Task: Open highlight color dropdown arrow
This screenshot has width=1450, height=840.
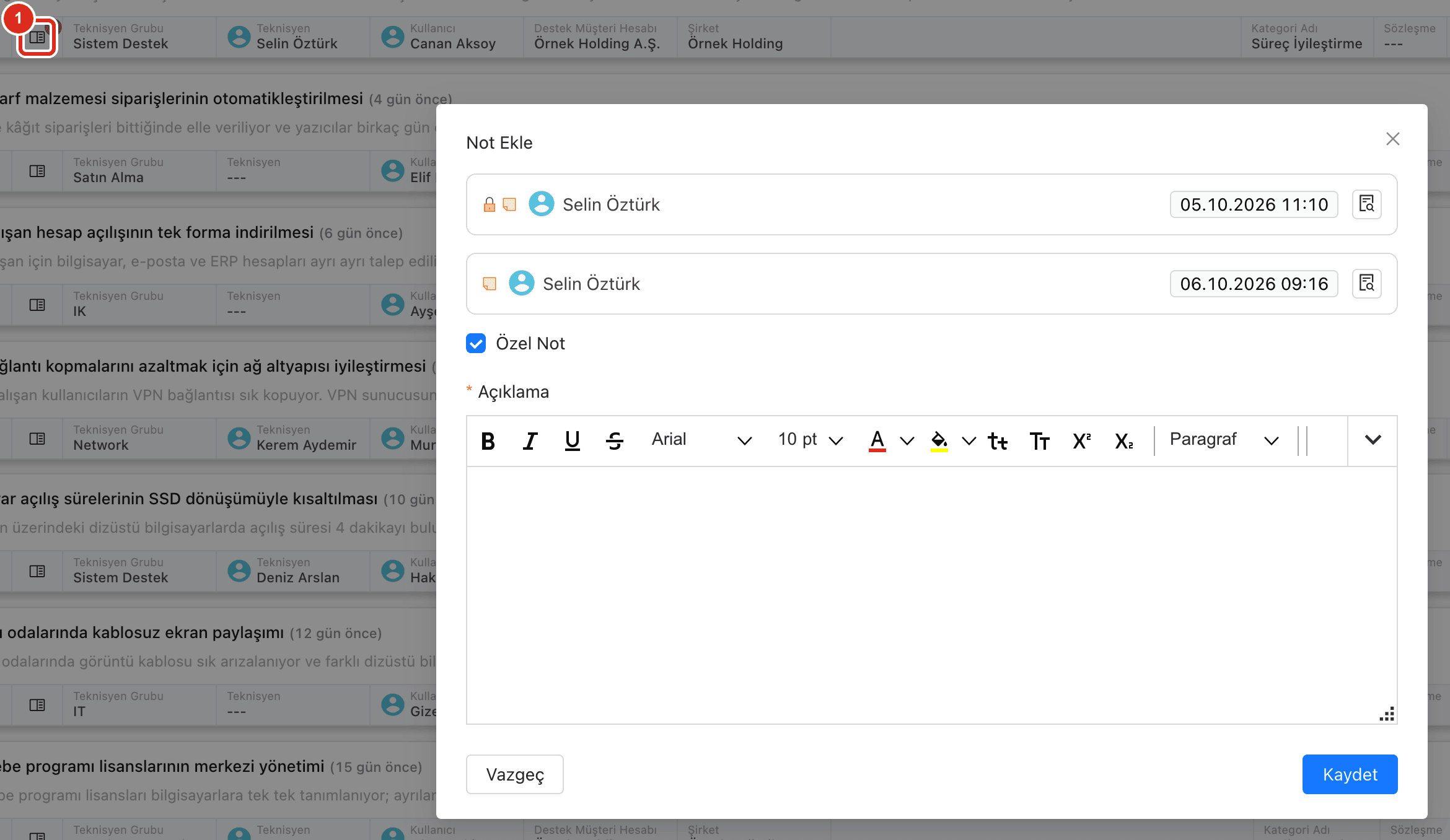Action: coord(969,441)
